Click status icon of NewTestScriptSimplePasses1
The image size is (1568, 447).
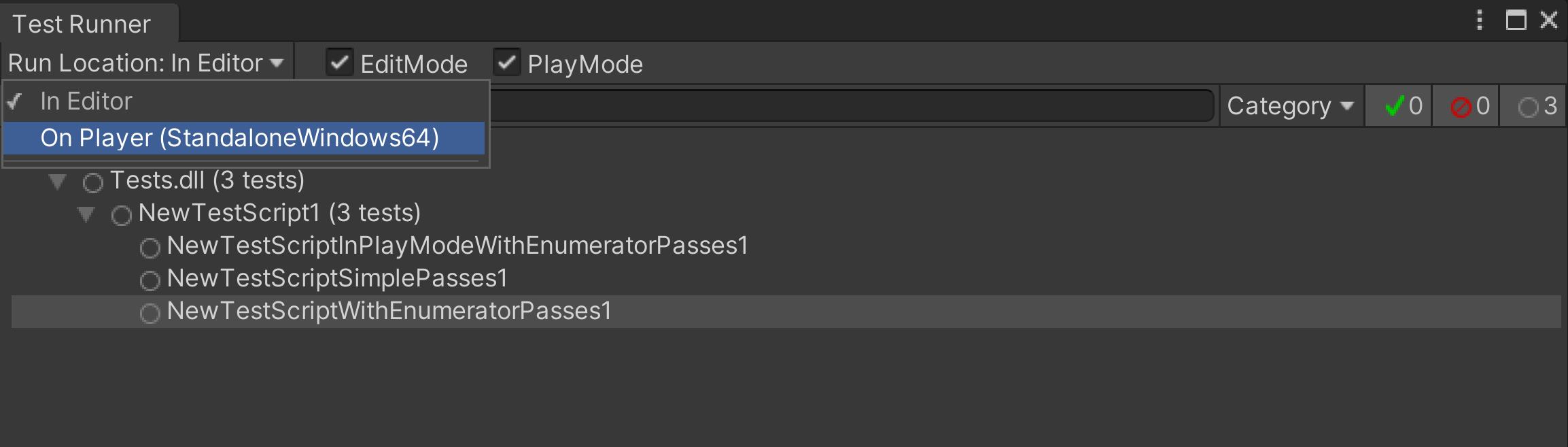click(x=150, y=280)
